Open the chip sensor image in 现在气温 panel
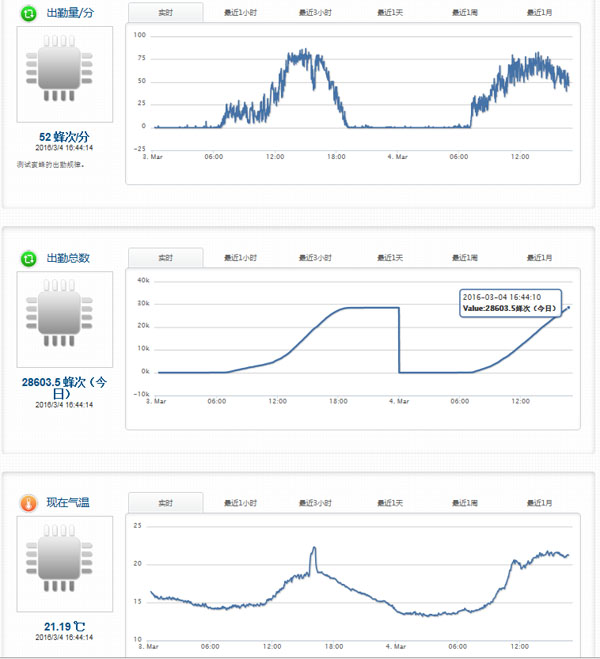 (65, 564)
